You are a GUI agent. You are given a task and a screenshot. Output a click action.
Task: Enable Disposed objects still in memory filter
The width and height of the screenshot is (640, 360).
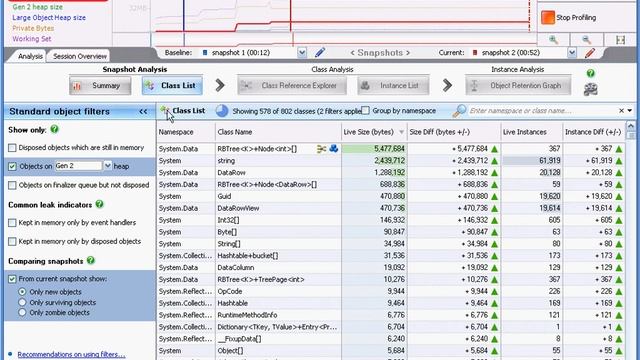(x=12, y=148)
